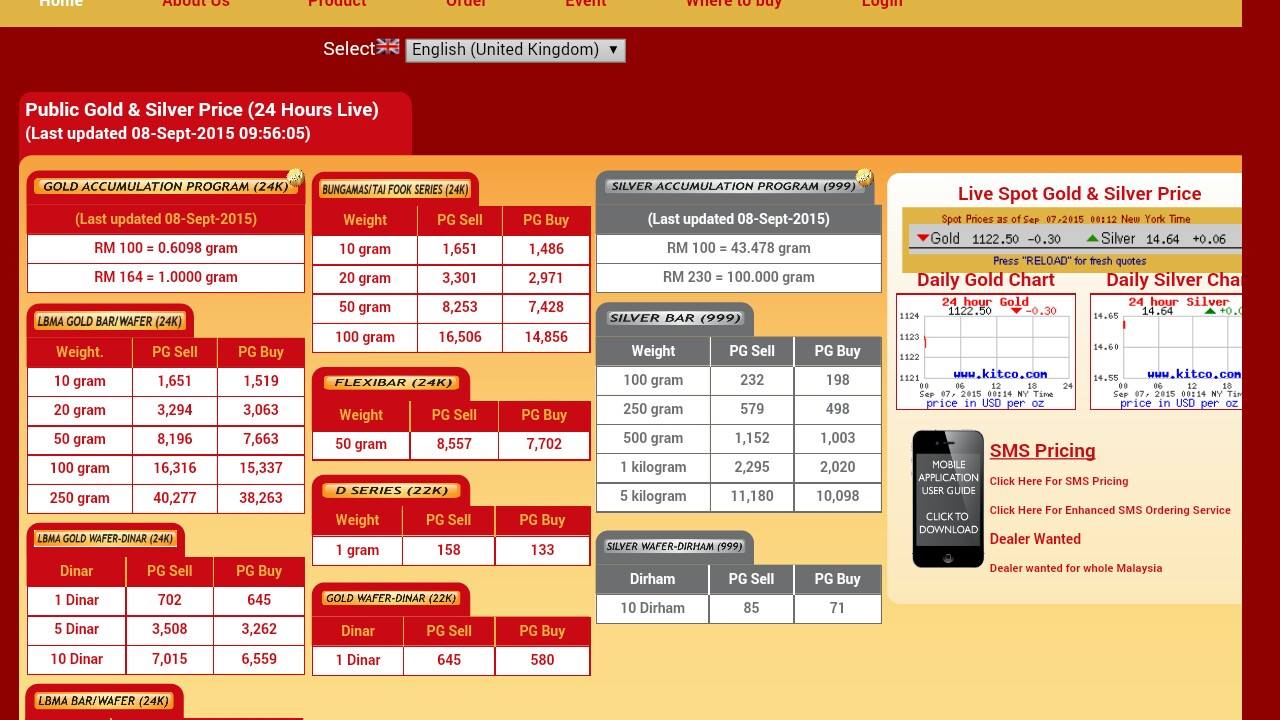This screenshot has width=1280, height=720.
Task: Click the green up arrow beside Silver spot price
Action: (x=1093, y=238)
